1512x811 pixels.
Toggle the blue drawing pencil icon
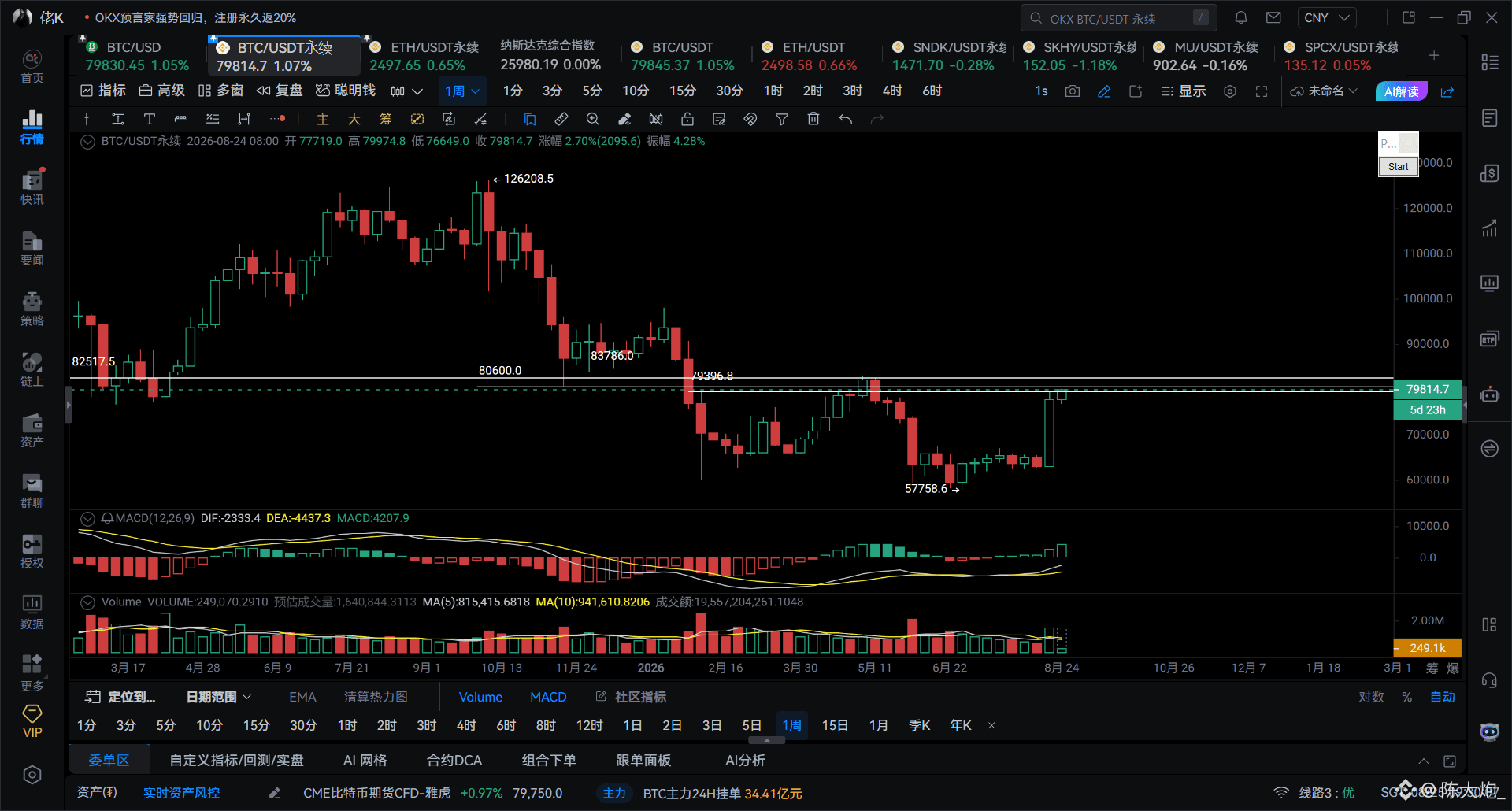coord(1104,91)
